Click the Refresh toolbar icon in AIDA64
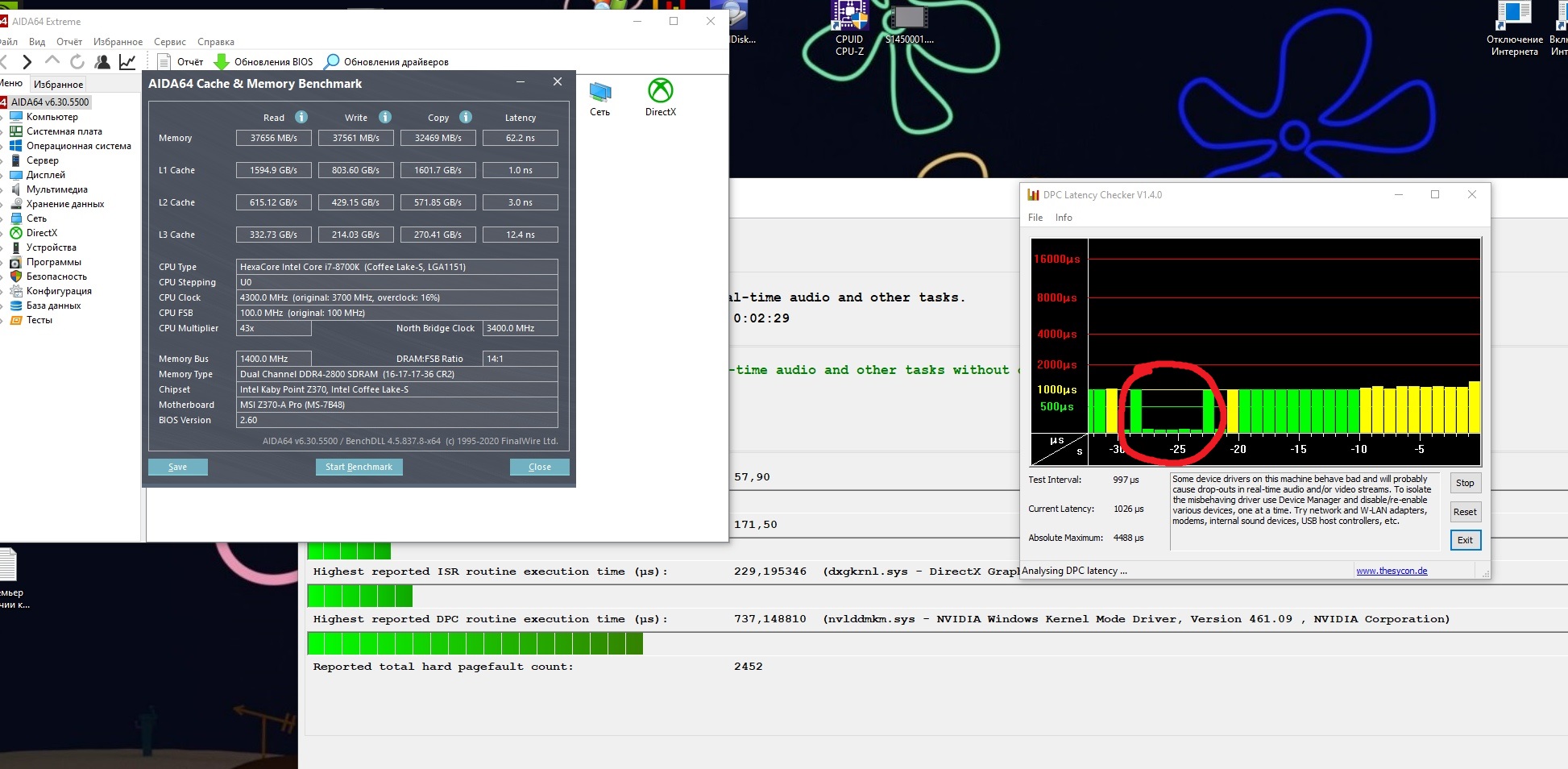The height and width of the screenshot is (769, 1568). 77,61
